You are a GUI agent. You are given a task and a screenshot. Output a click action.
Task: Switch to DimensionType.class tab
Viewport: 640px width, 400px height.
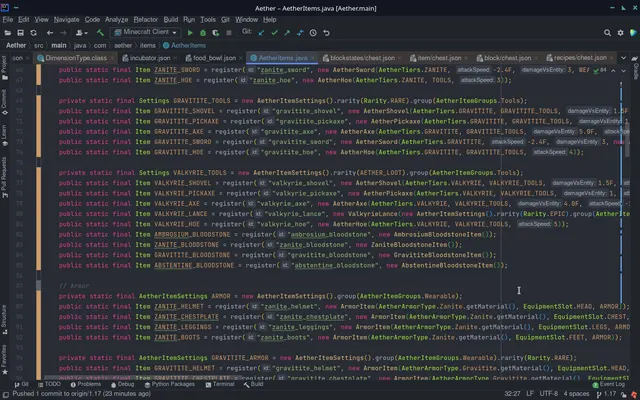76,58
